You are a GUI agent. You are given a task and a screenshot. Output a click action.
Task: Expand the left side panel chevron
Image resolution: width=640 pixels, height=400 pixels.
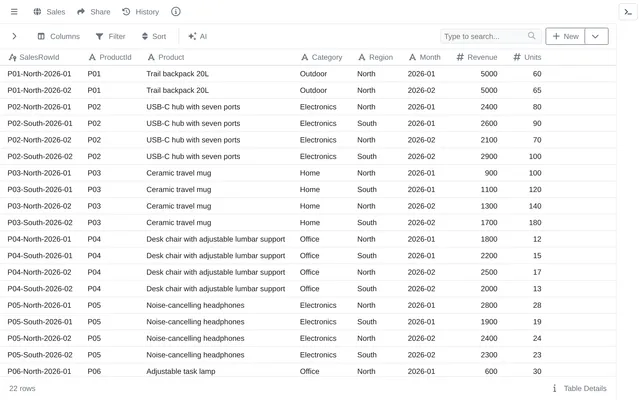[x=14, y=36]
